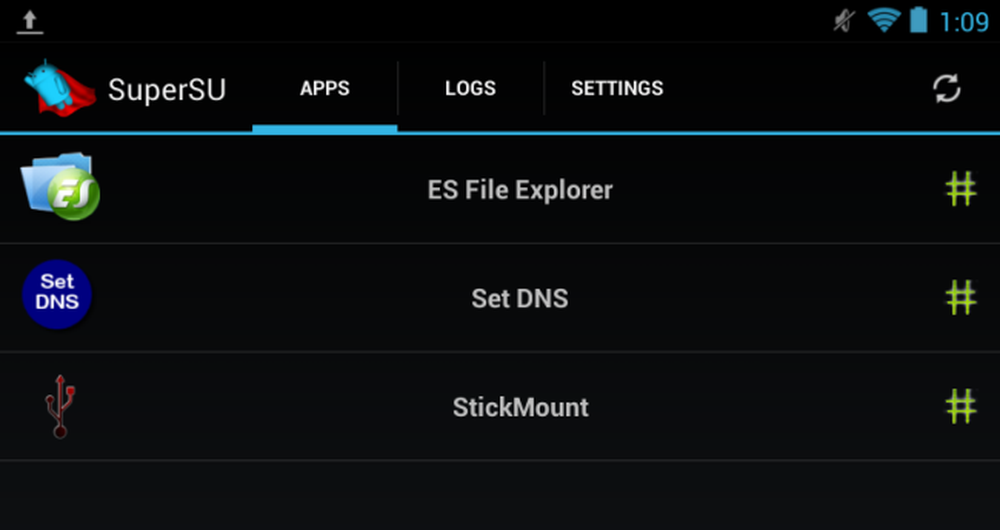
Task: Refresh the apps list with the sync icon
Action: [946, 89]
